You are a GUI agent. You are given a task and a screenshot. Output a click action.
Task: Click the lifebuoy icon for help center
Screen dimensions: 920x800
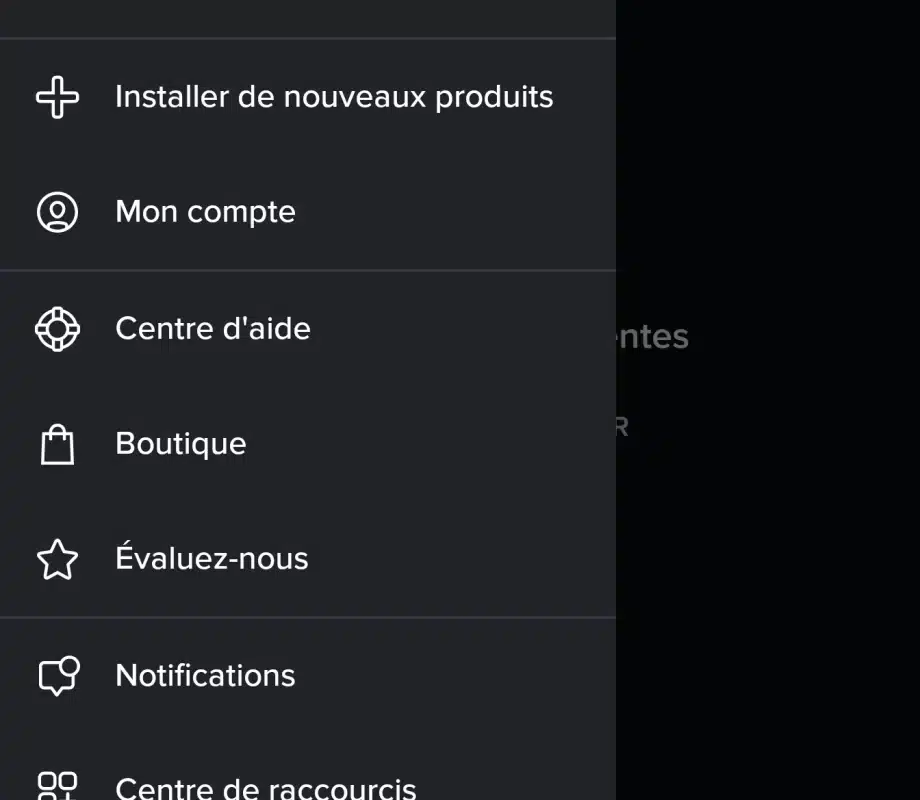coord(57,329)
